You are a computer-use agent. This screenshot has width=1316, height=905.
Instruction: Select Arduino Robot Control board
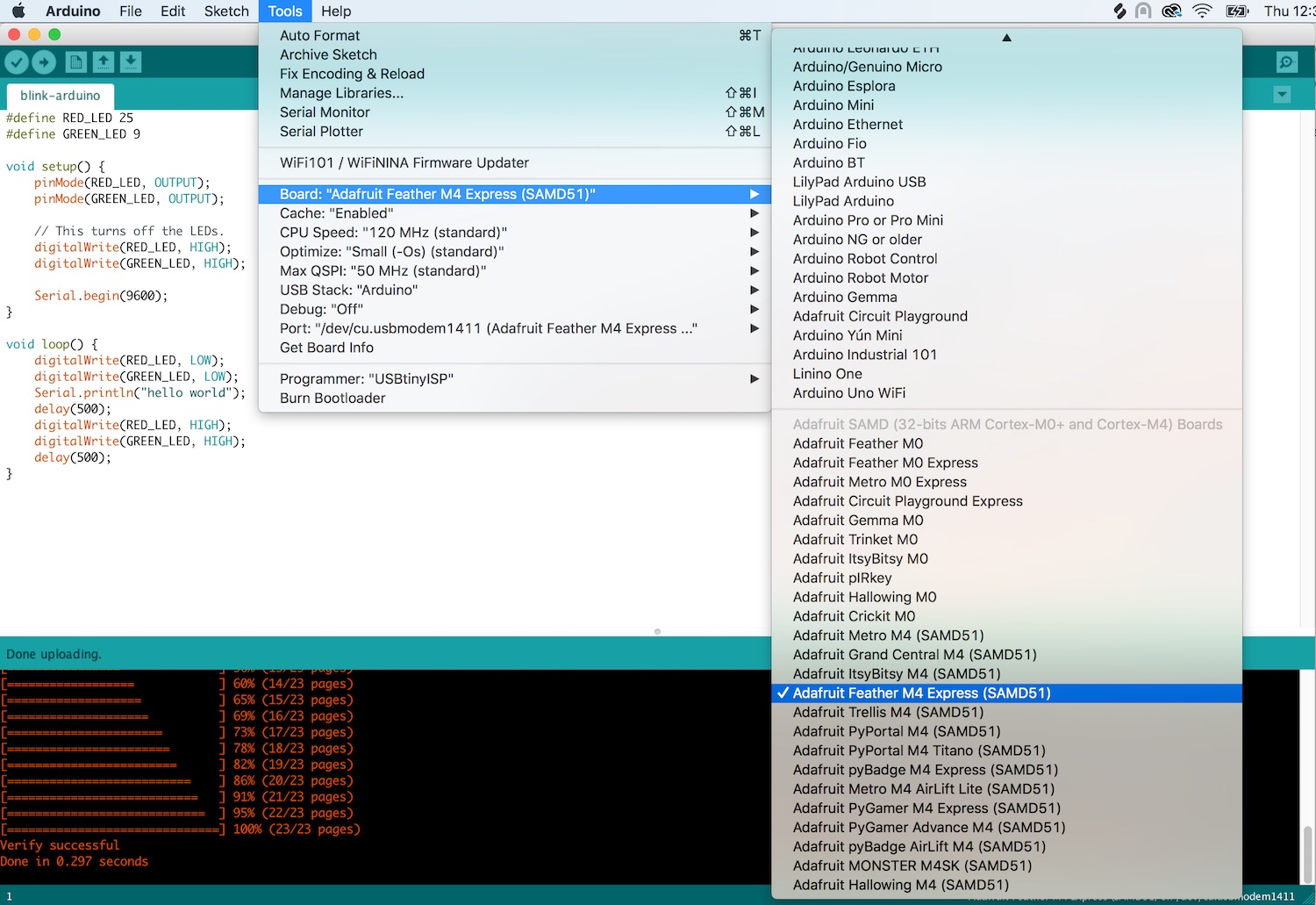pyautogui.click(x=1007, y=259)
